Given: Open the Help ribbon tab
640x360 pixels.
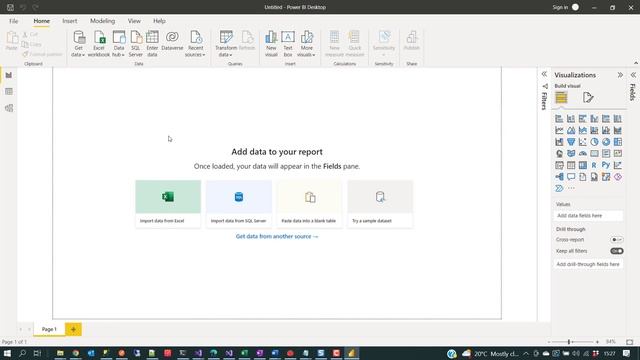Looking at the screenshot, I should coord(159,21).
